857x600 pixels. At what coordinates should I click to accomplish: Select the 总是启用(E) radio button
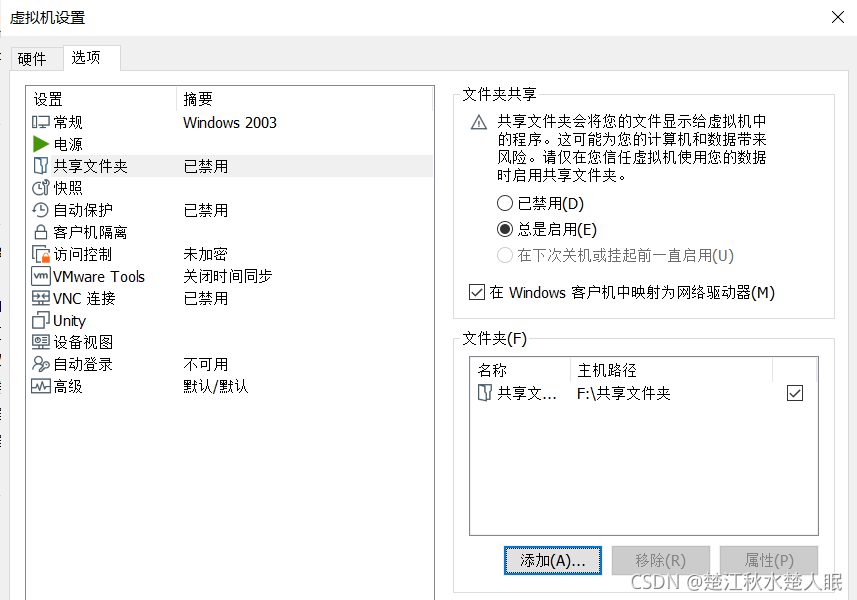(x=504, y=229)
